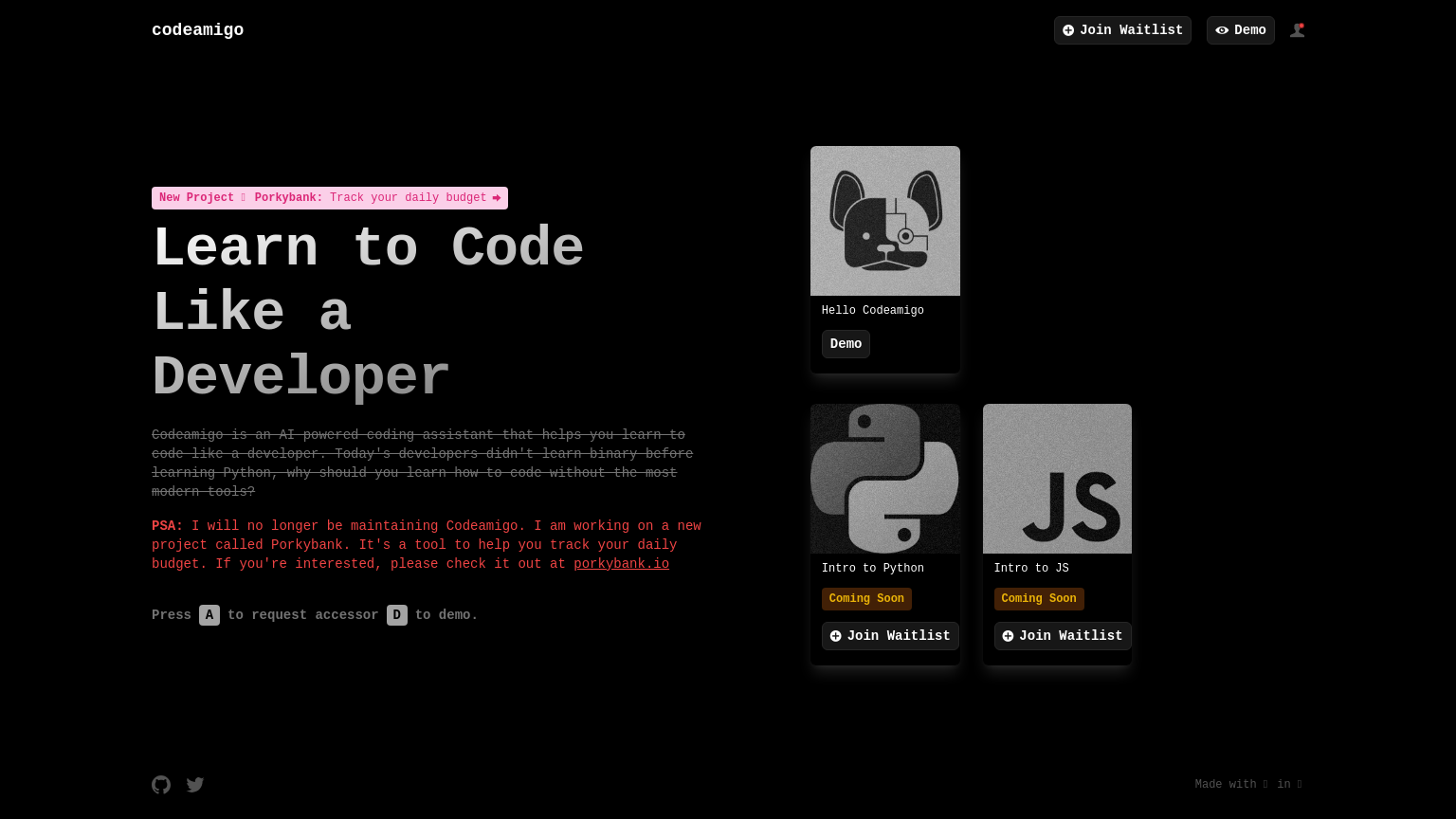Click the arrow in the Porkybank banner
This screenshot has width=1456, height=819.
pos(497,198)
